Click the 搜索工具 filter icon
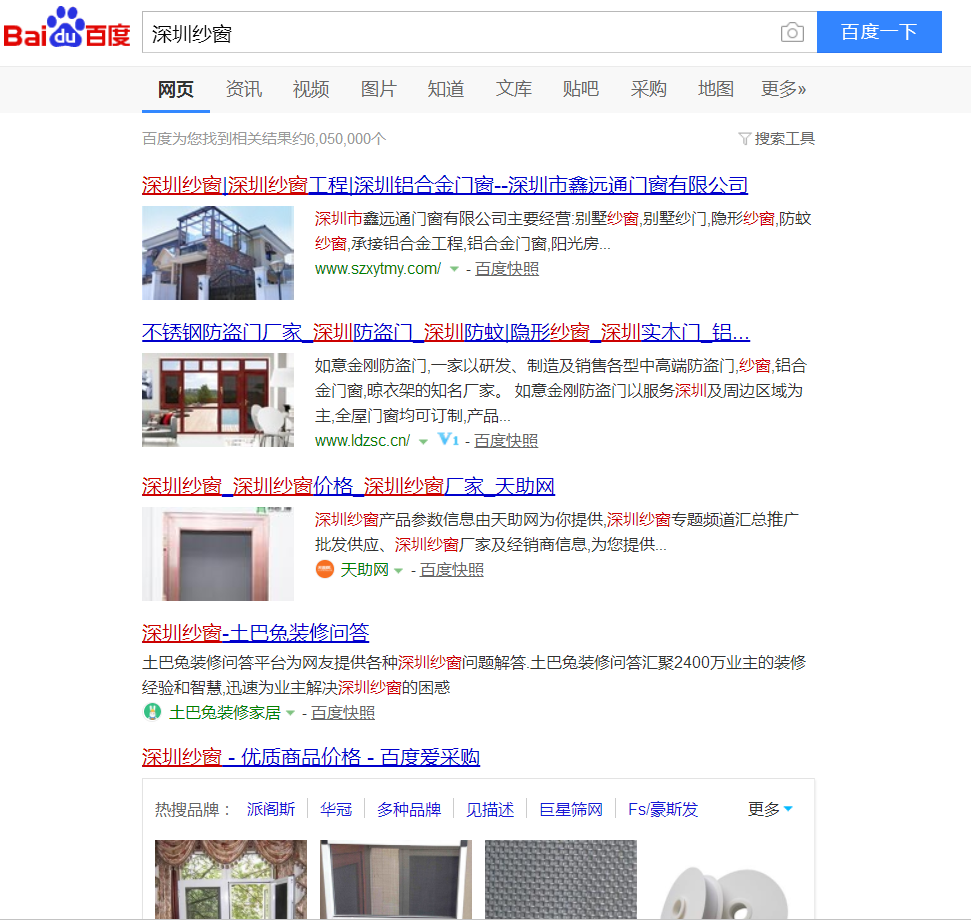The width and height of the screenshot is (971, 921). [x=744, y=139]
